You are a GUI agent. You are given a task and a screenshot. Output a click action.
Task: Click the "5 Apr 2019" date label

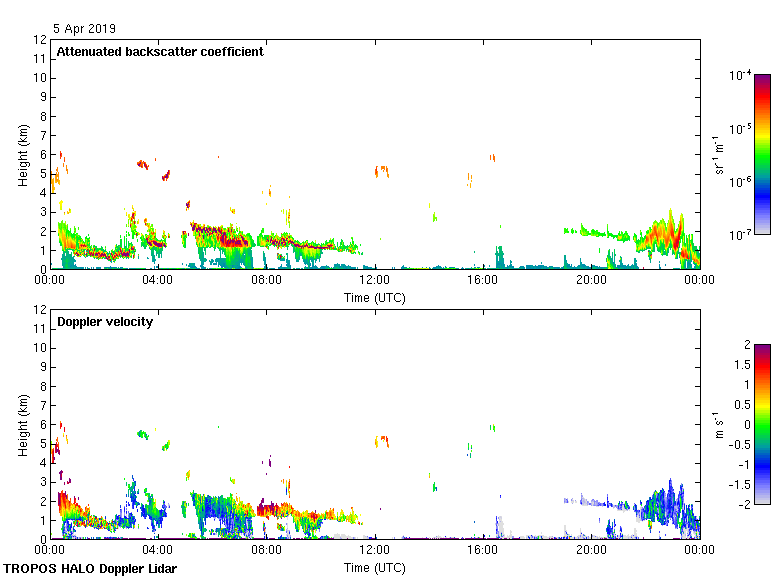pos(85,29)
